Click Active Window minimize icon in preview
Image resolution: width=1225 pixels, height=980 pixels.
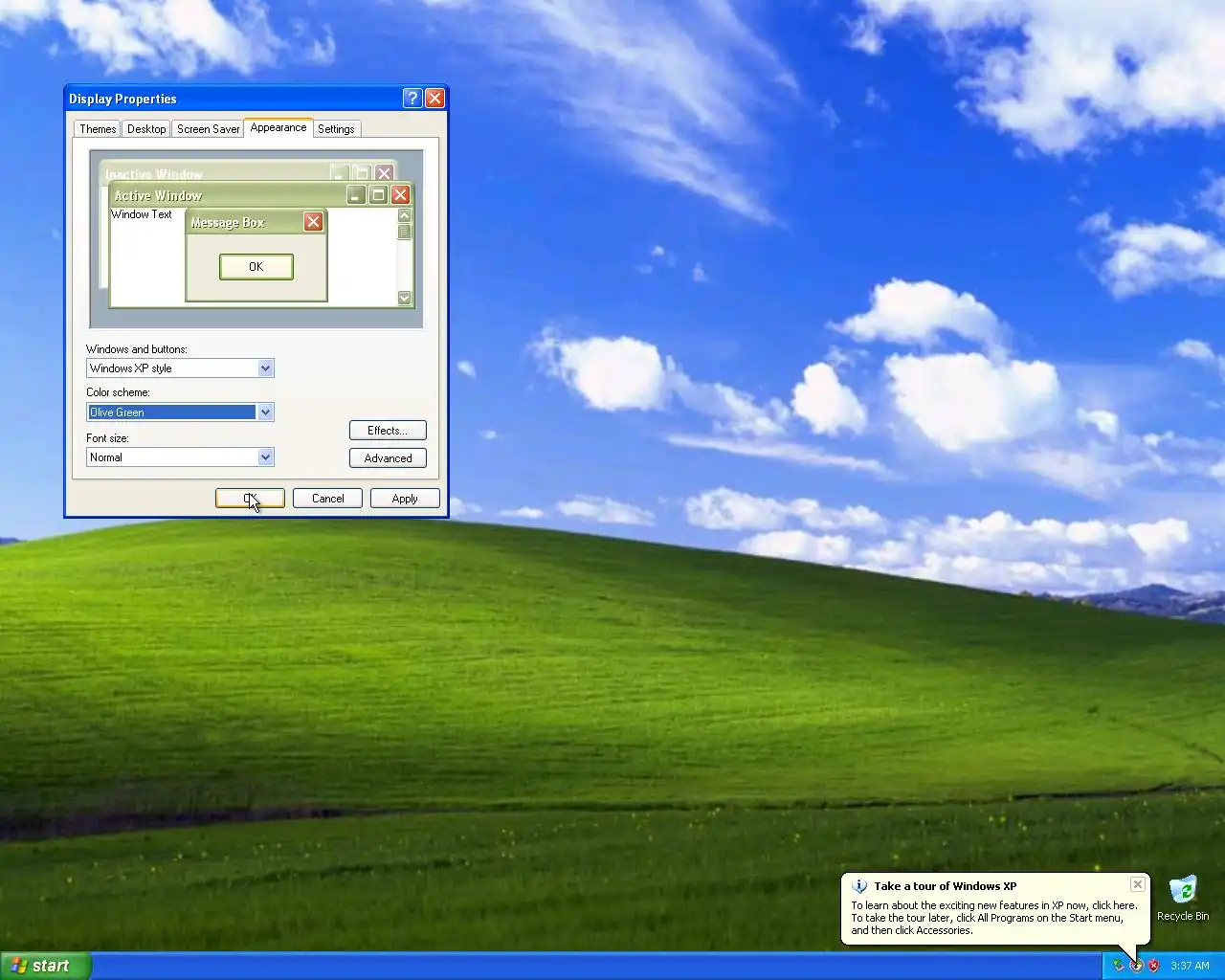[356, 195]
